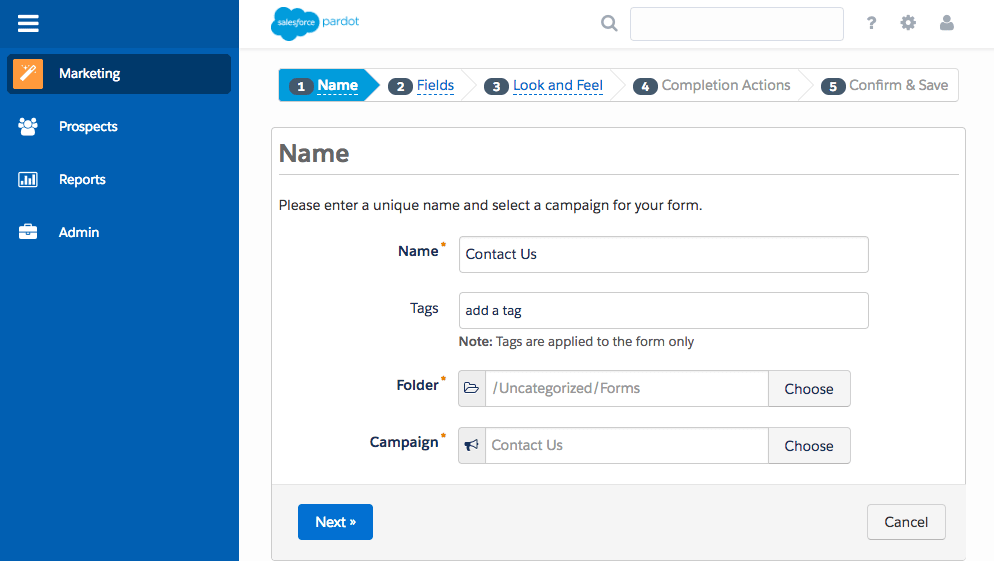Image resolution: width=994 pixels, height=561 pixels.
Task: Click the Admin briefcase icon
Action: coord(28,232)
